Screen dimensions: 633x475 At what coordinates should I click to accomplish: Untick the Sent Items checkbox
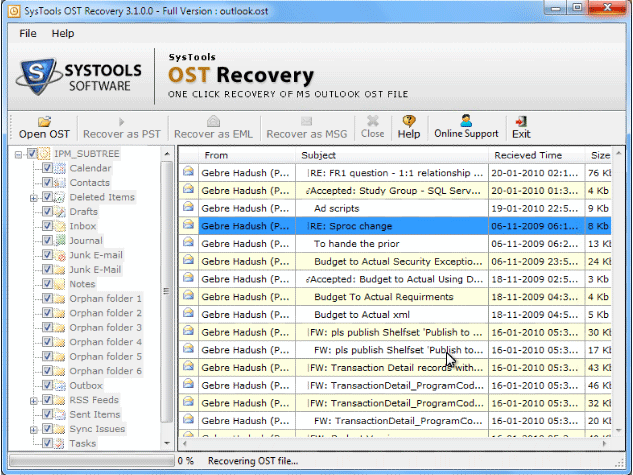pyautogui.click(x=47, y=414)
